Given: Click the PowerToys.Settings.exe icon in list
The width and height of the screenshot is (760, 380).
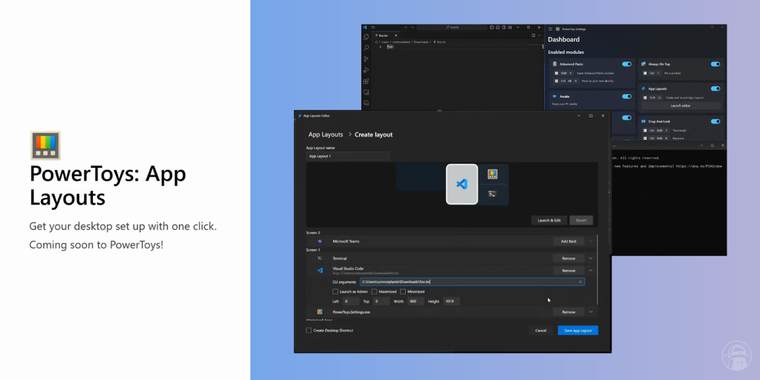Looking at the screenshot, I should pos(320,312).
